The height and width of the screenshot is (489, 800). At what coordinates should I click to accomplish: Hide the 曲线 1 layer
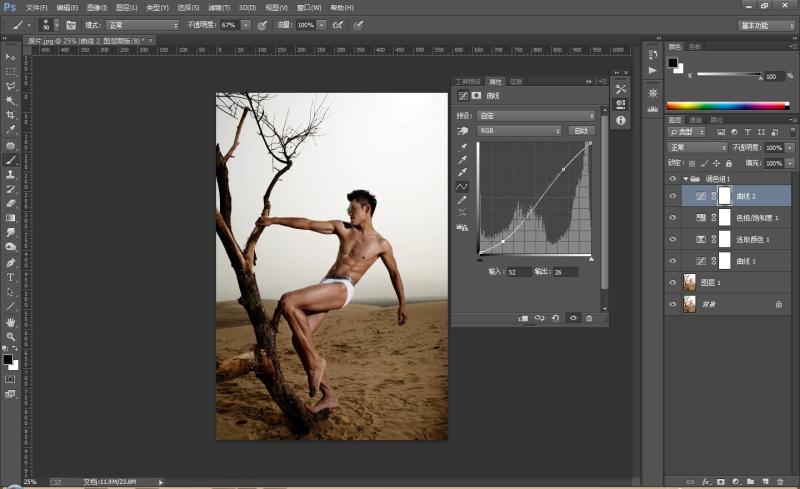[672, 261]
